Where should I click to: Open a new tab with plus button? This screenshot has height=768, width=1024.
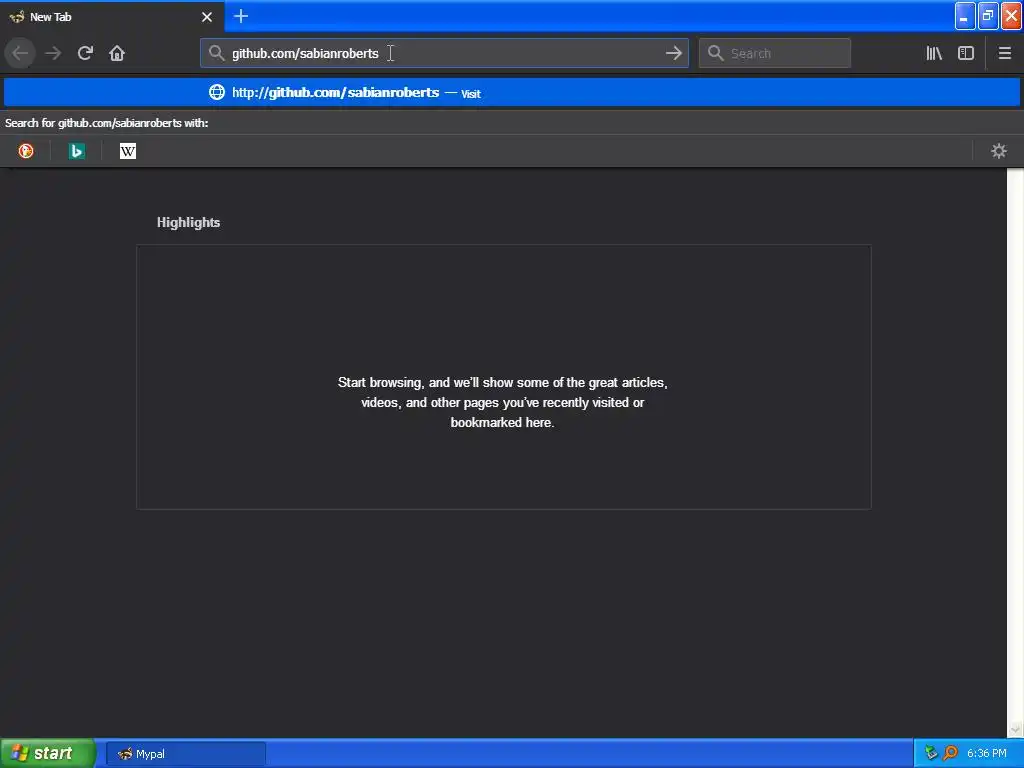point(240,16)
